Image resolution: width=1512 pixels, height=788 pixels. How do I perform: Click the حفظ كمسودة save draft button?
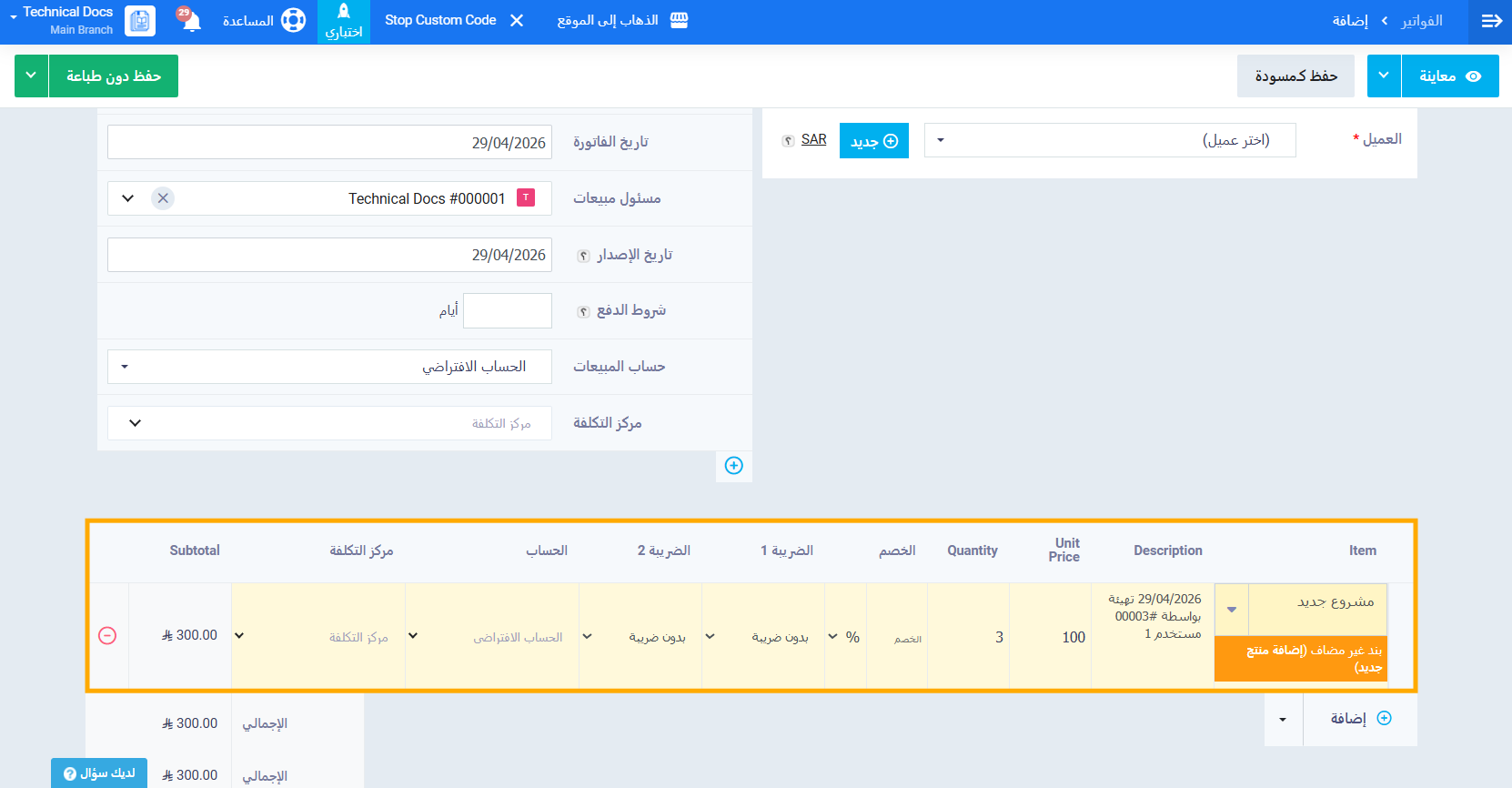pyautogui.click(x=1295, y=76)
